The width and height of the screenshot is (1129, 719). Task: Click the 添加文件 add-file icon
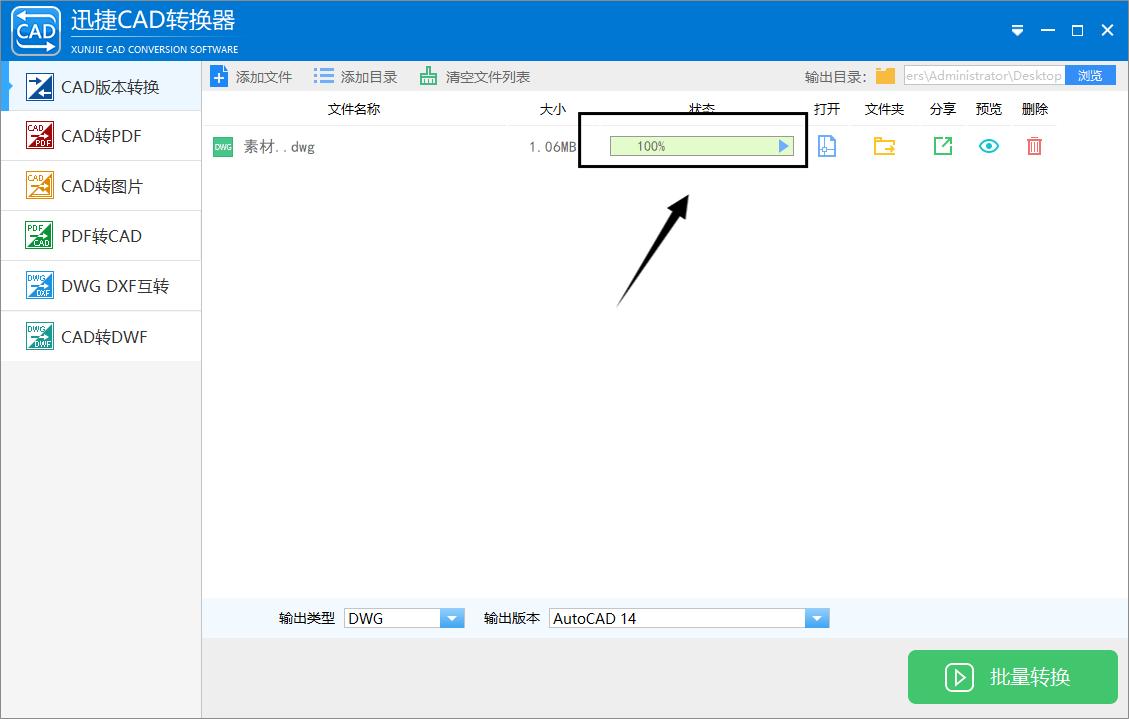pos(220,75)
